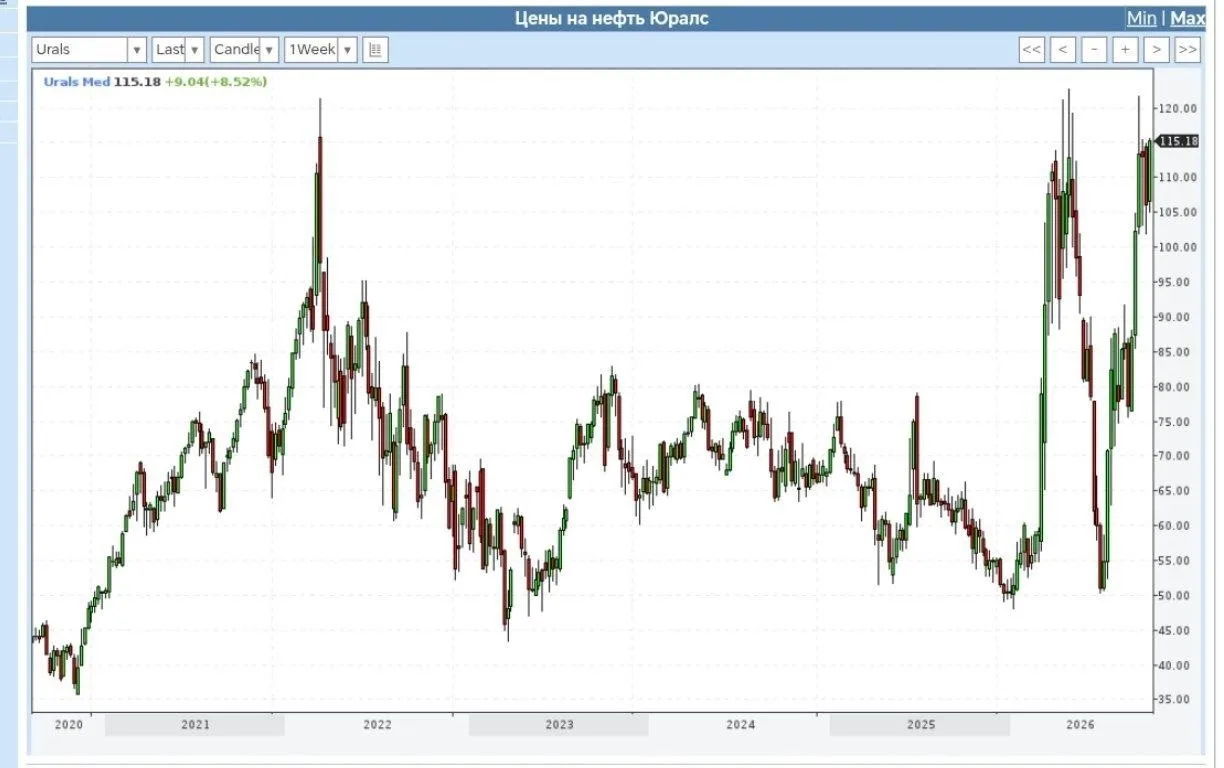
Task: Jump to chart end with >> button
Action: pyautogui.click(x=1187, y=49)
